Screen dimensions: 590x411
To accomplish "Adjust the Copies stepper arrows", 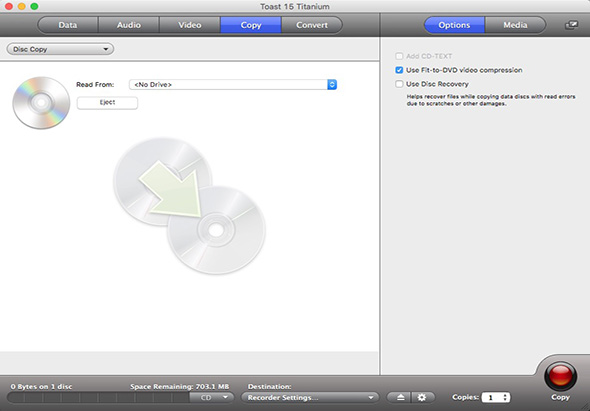I will point(505,397).
